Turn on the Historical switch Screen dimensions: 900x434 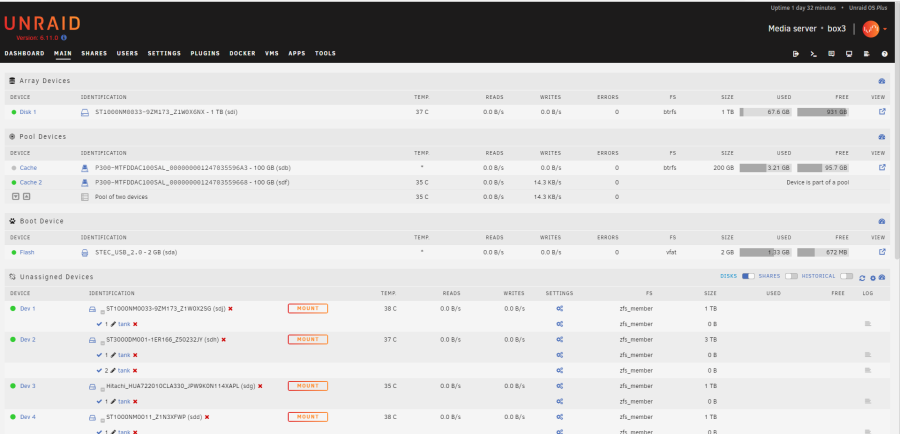pos(846,277)
